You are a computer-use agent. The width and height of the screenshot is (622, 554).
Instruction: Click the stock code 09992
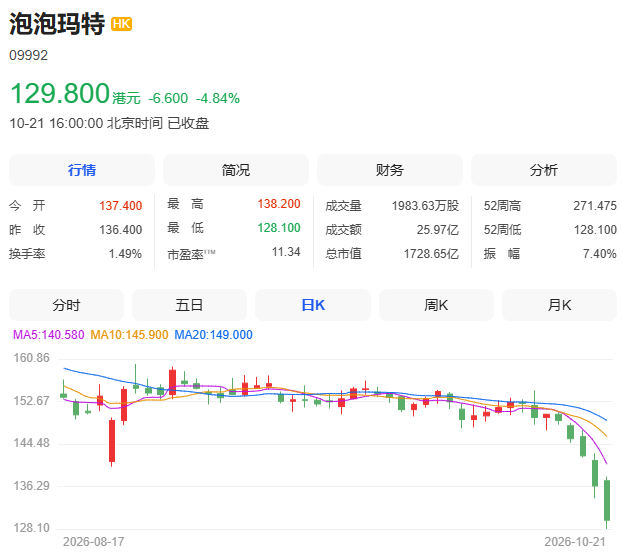click(x=29, y=55)
